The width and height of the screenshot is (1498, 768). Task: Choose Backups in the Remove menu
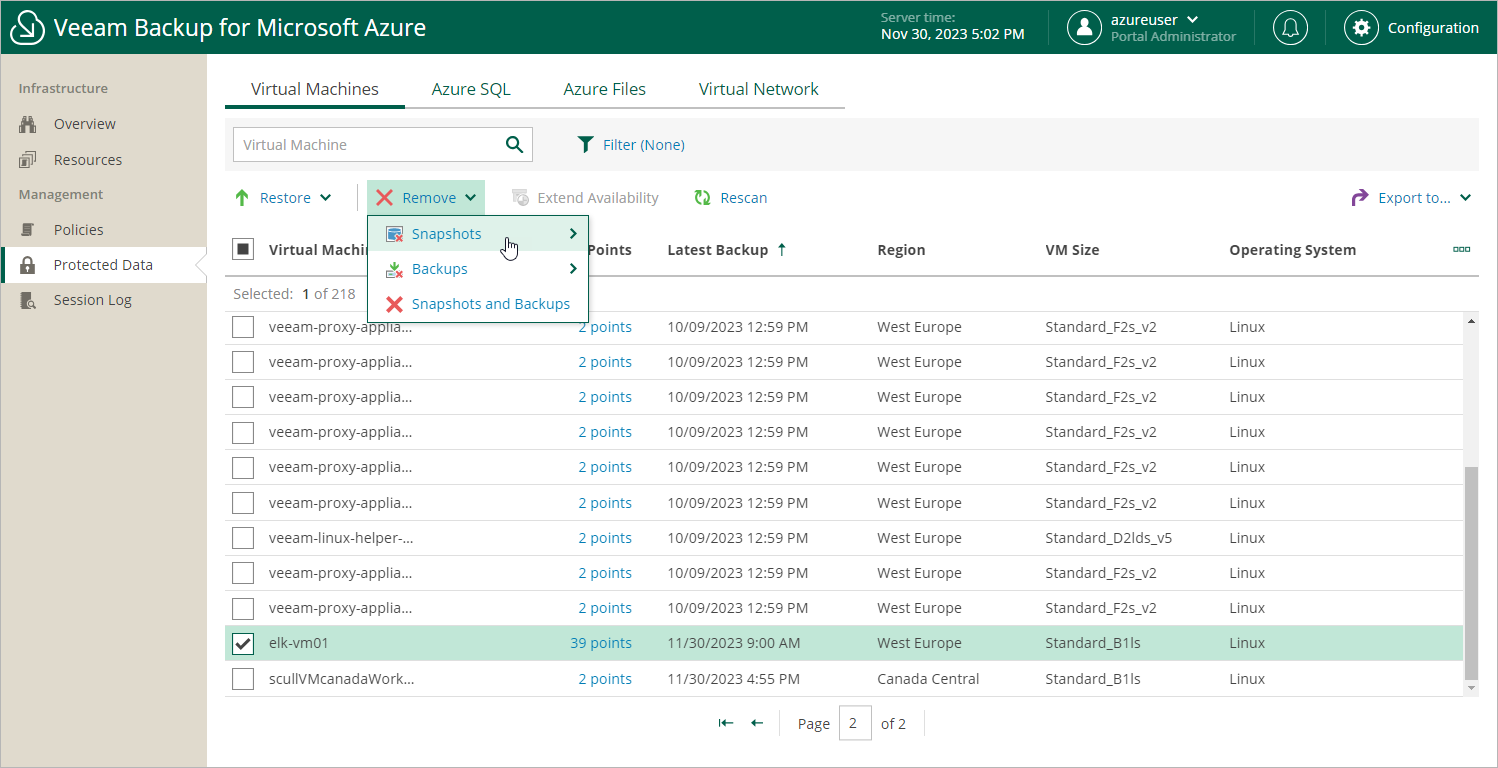pos(478,269)
